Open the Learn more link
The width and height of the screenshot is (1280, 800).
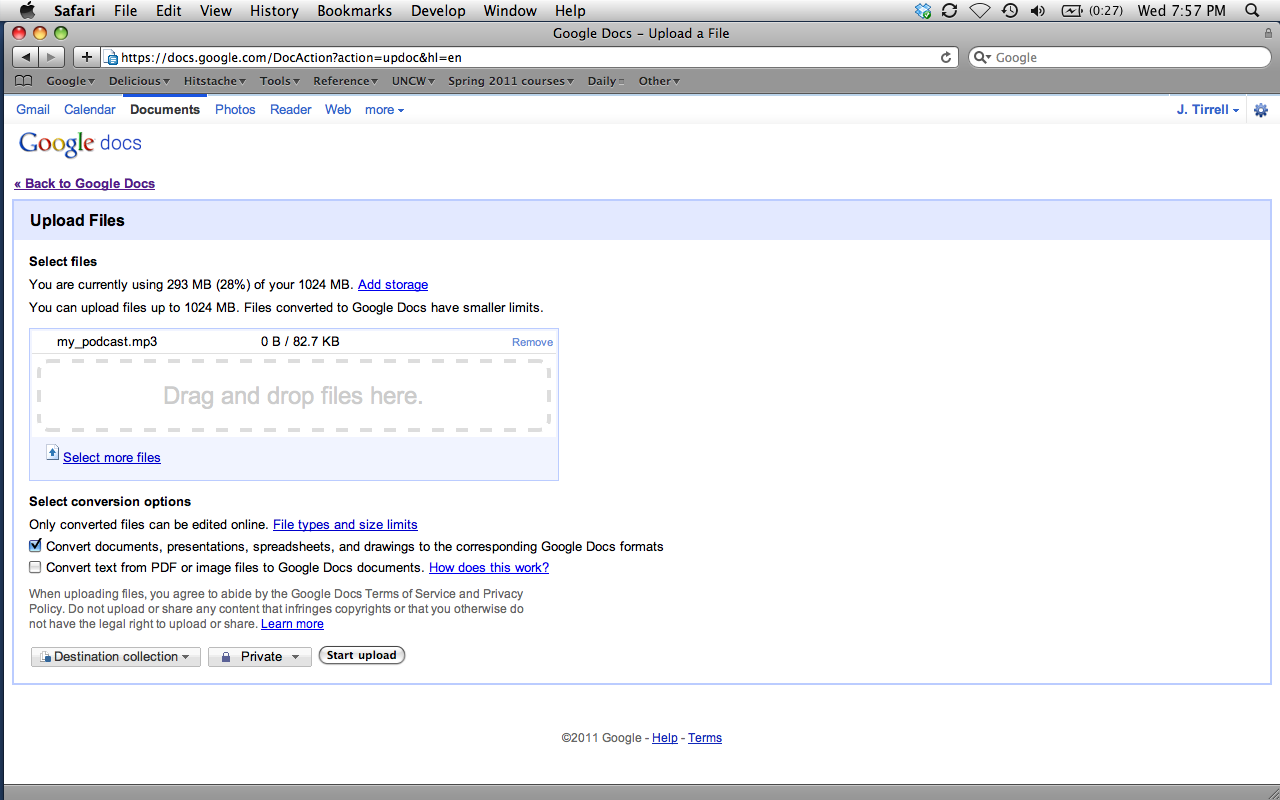pos(292,624)
